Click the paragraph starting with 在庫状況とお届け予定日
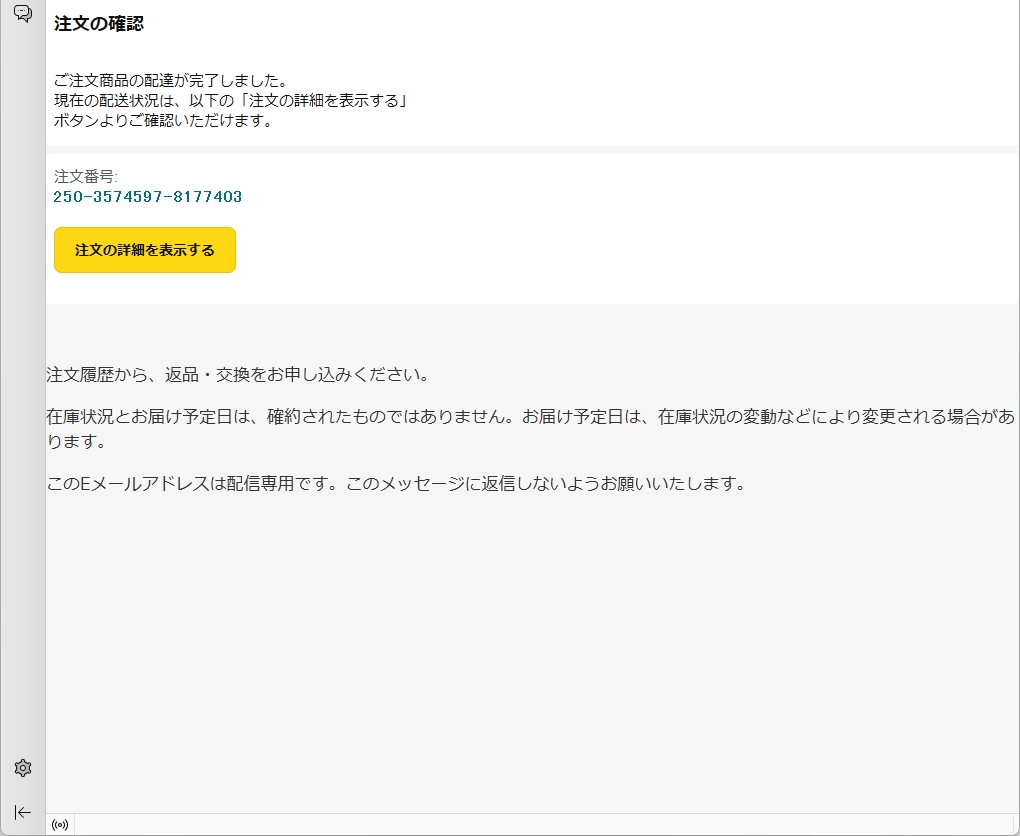The width and height of the screenshot is (1020, 836). tap(530, 417)
